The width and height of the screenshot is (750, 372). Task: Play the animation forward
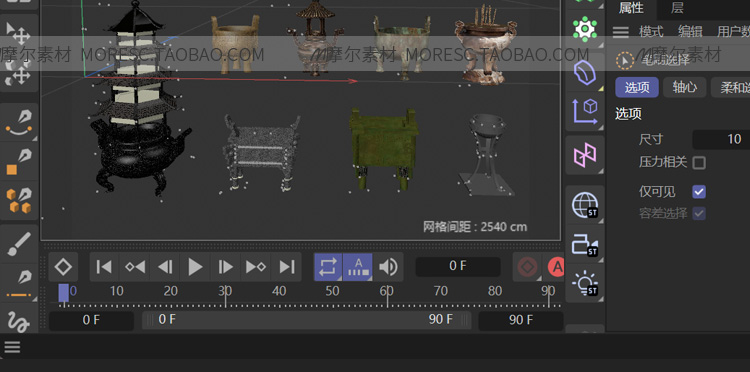pyautogui.click(x=195, y=267)
